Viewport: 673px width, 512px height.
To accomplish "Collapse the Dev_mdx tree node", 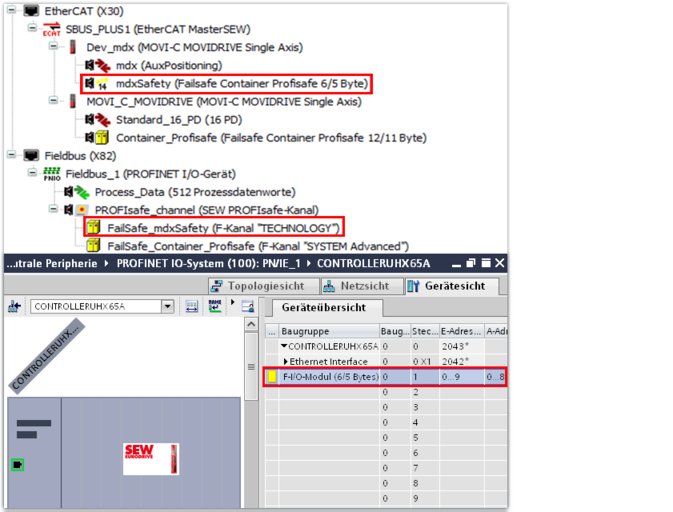I will (53, 47).
